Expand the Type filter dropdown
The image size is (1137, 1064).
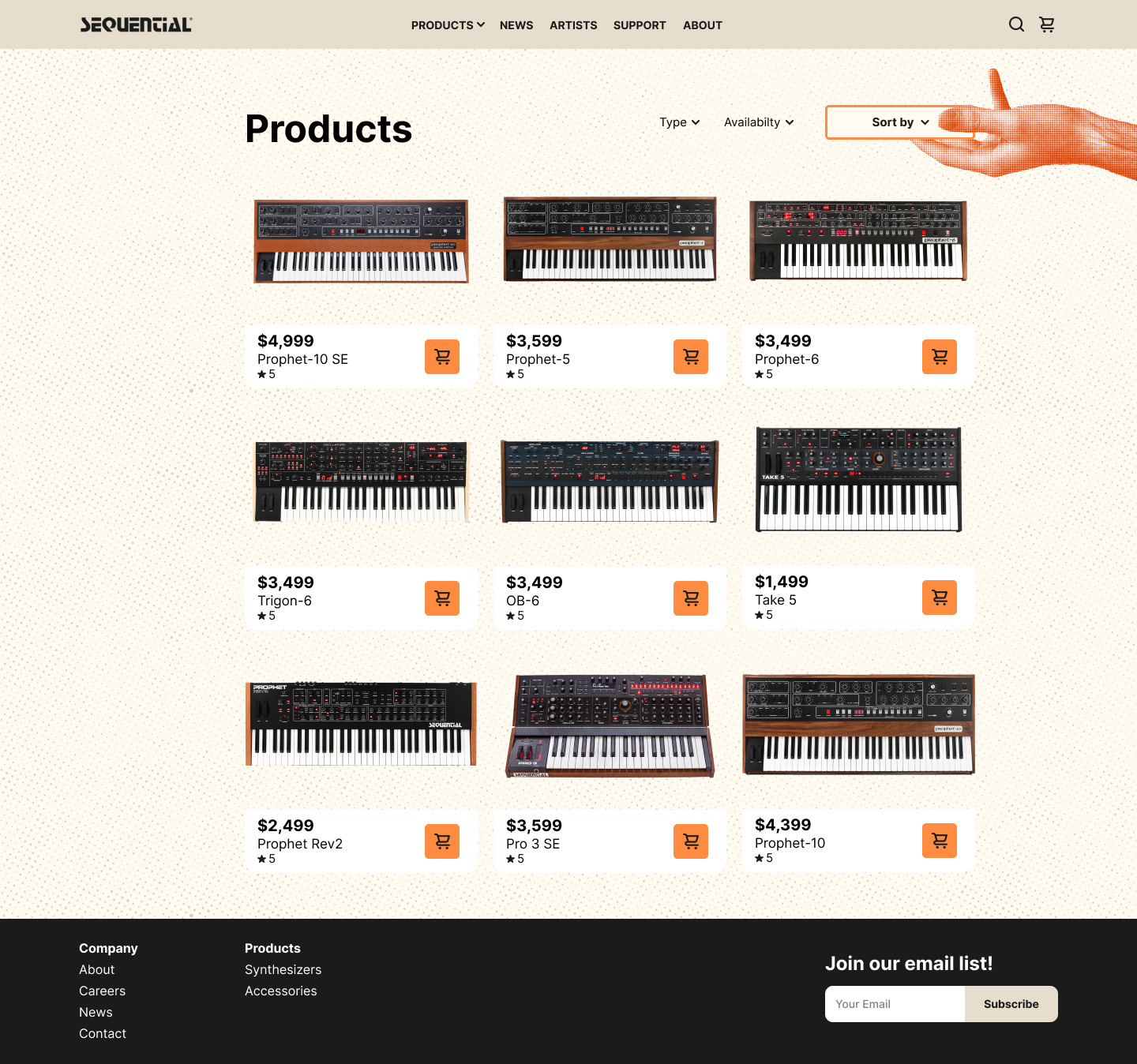(680, 122)
